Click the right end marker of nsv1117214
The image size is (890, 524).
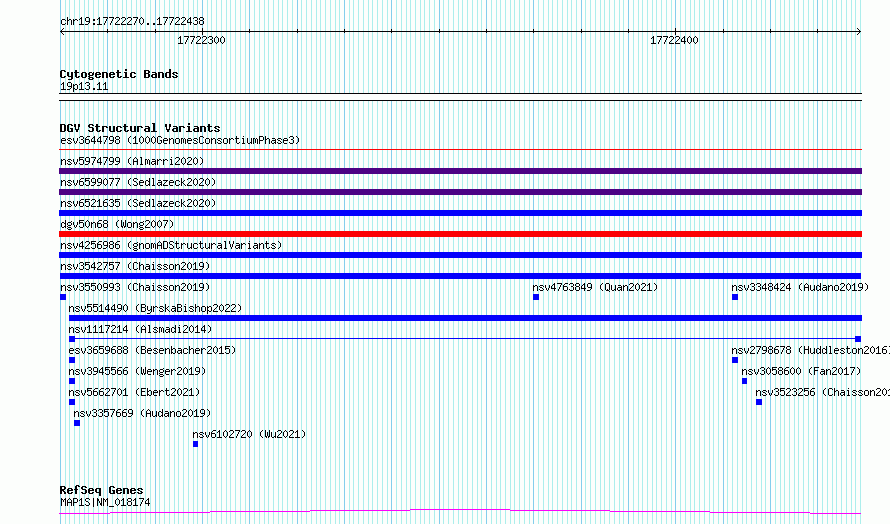pos(858,339)
